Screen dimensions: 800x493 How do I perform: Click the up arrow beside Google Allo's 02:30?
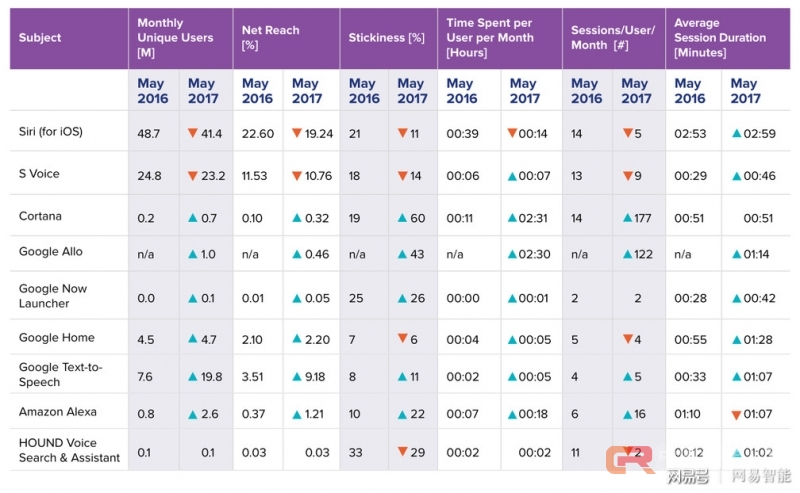click(513, 254)
